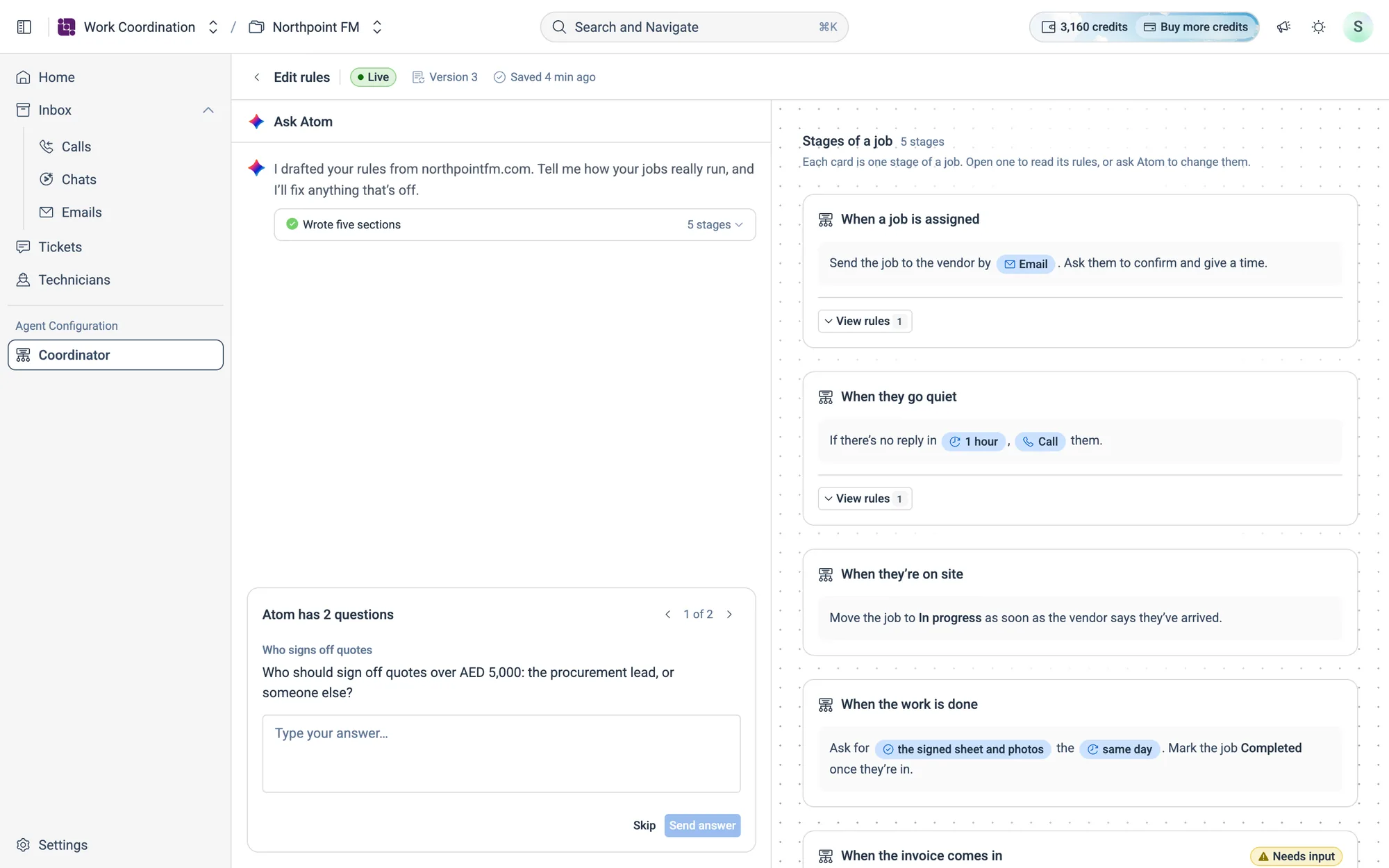
Task: Open the Work Coordination workspace switcher
Action: [213, 27]
